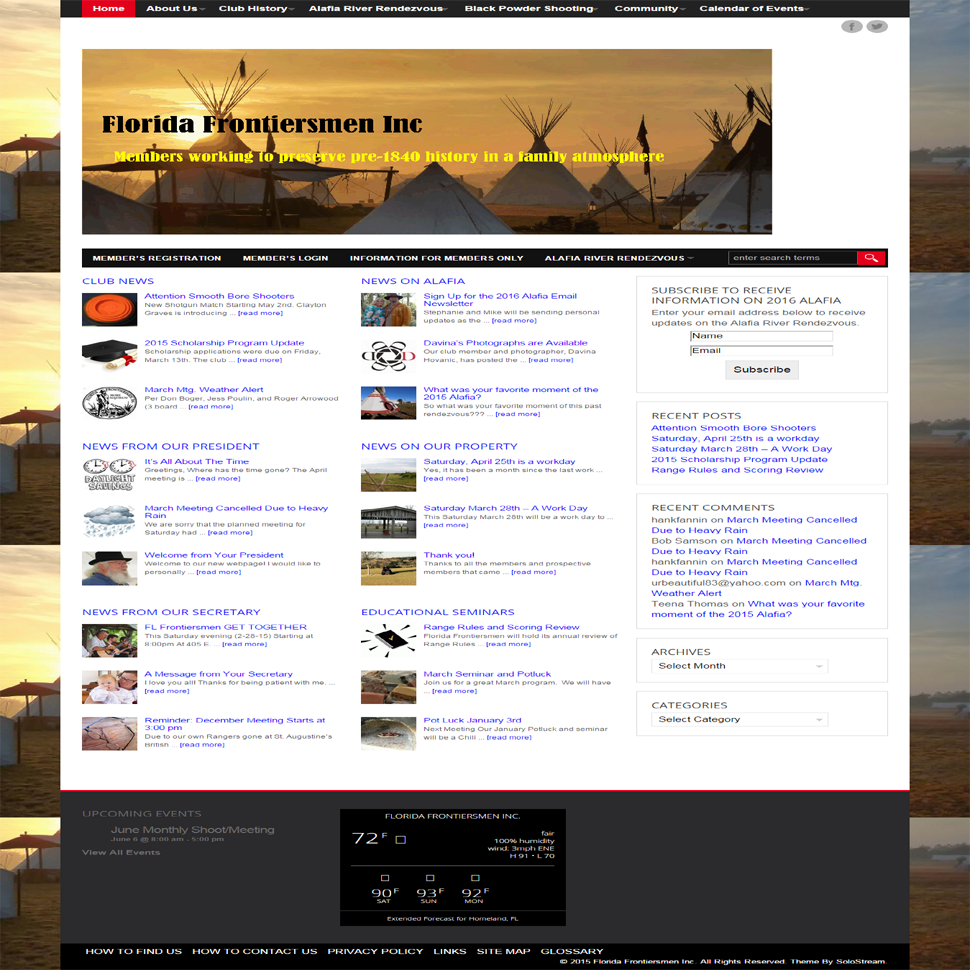
Task: Open Welcome from Your President article
Action: 214,555
